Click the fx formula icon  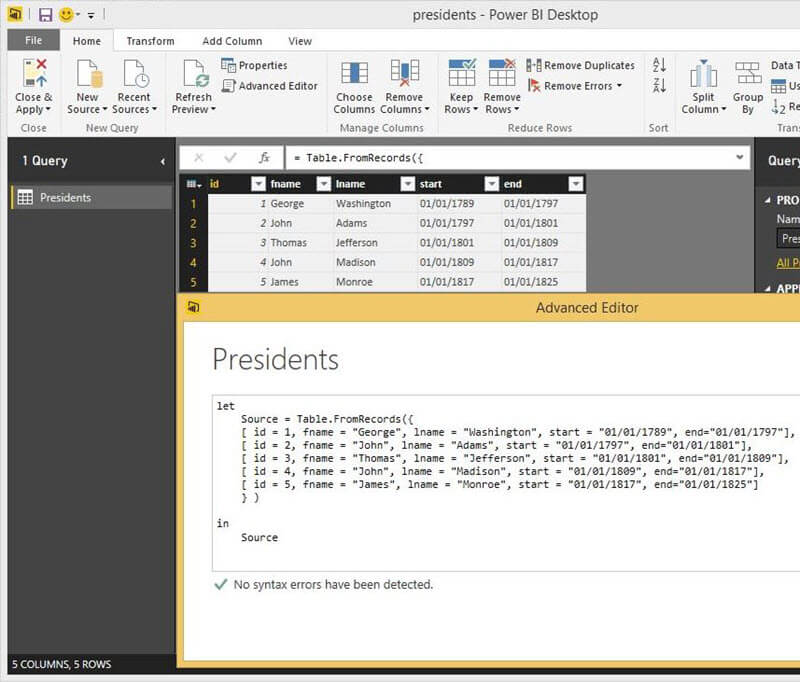[x=264, y=158]
